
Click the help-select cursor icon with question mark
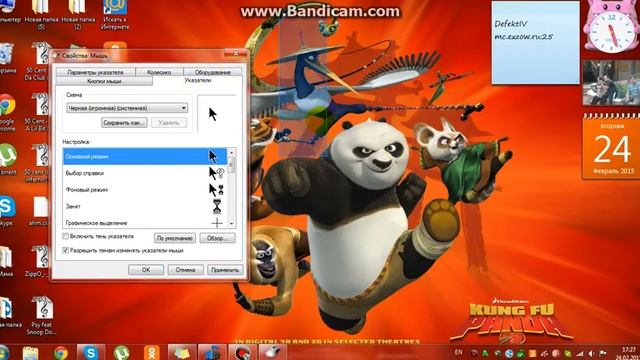pyautogui.click(x=216, y=173)
